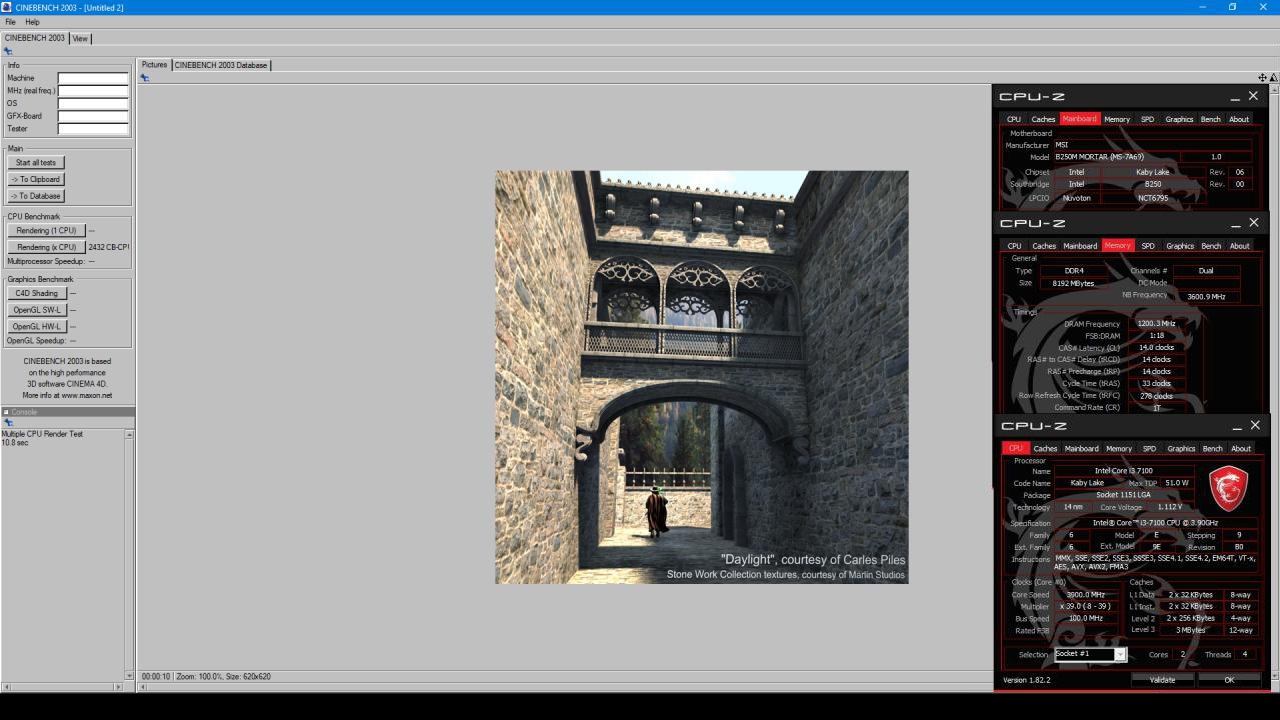Minimize the CPU-Z Memory window

(x=1236, y=223)
